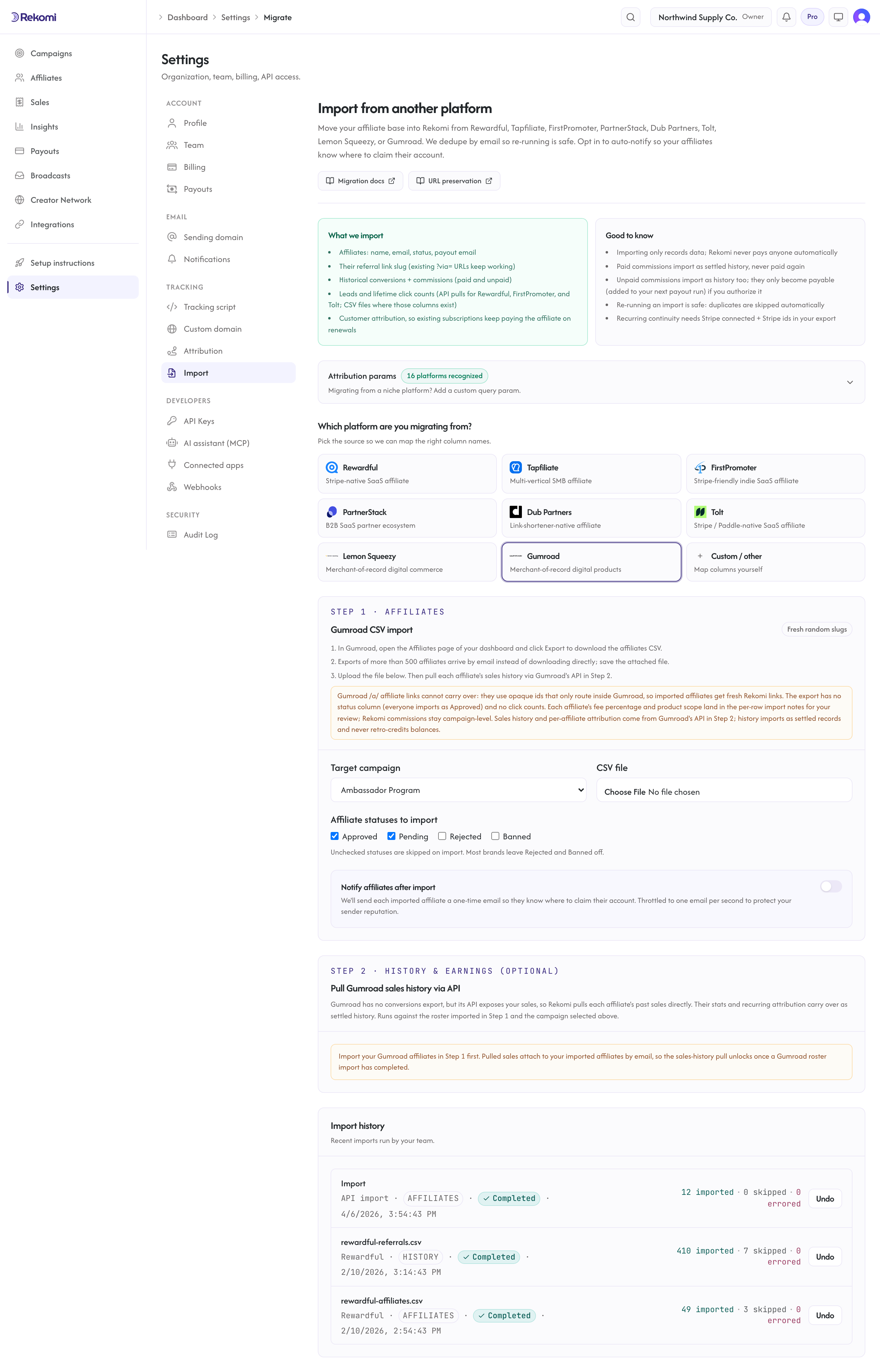This screenshot has width=880, height=1372.
Task: Click the FirstPromoter platform logo
Action: pos(700,467)
